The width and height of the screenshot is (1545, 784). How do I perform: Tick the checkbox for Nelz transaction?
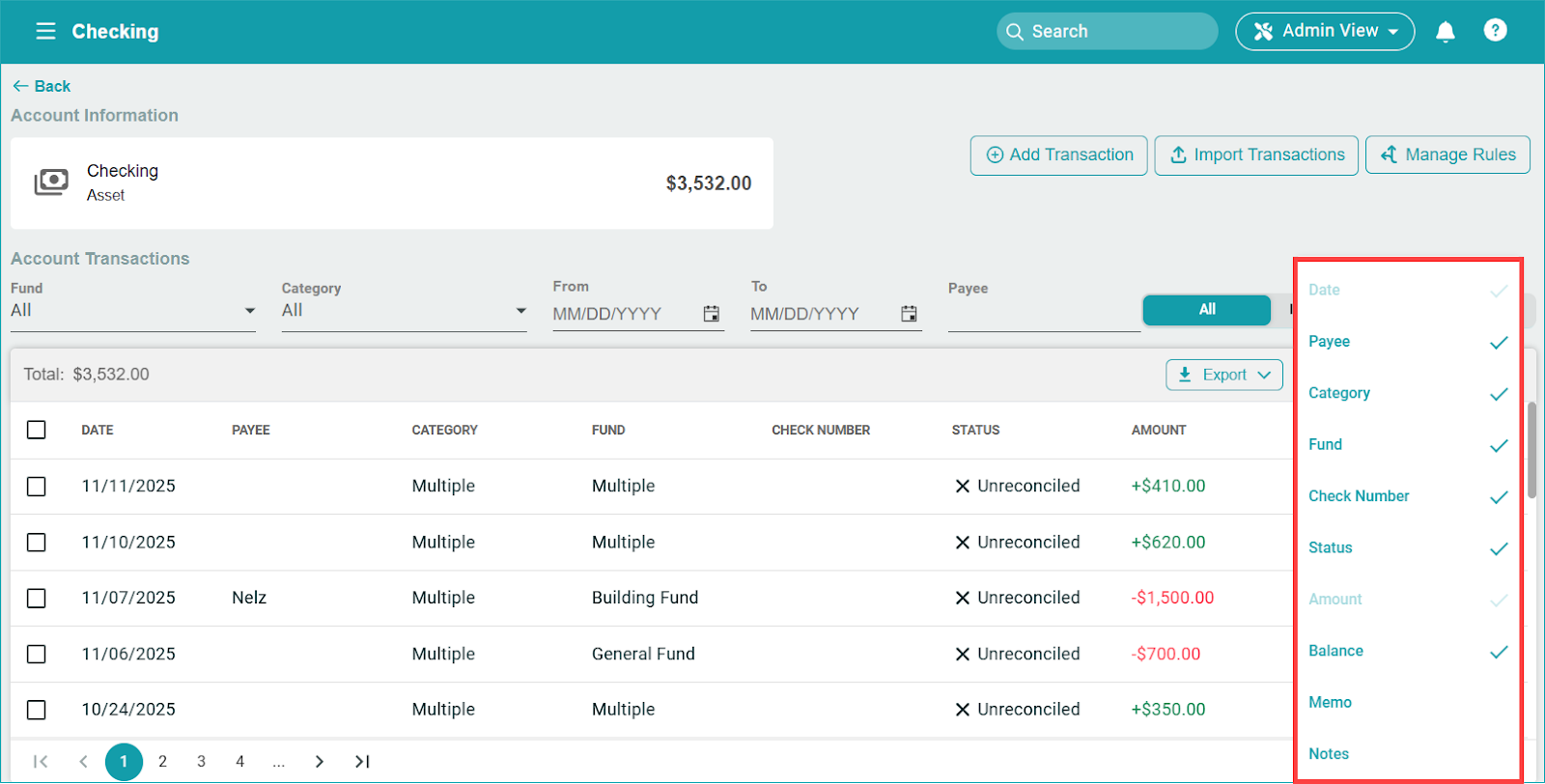(x=37, y=599)
